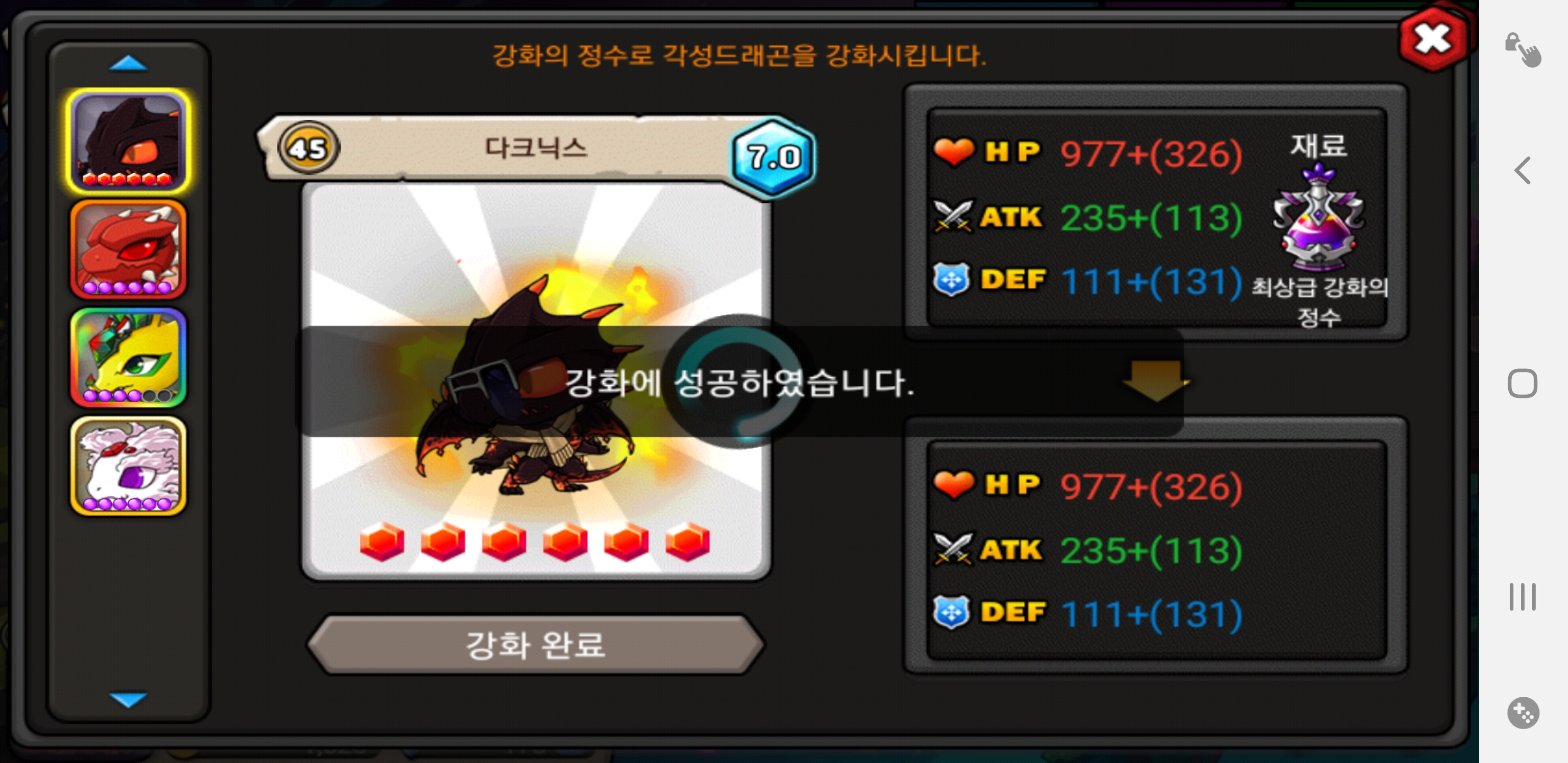The height and width of the screenshot is (763, 1568).
Task: Select the red horned dragon portrait
Action: click(128, 250)
